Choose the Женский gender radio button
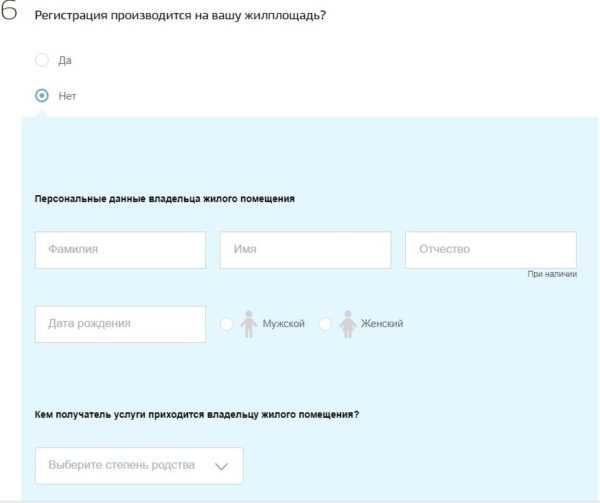This screenshot has width=600, height=503. (x=325, y=324)
